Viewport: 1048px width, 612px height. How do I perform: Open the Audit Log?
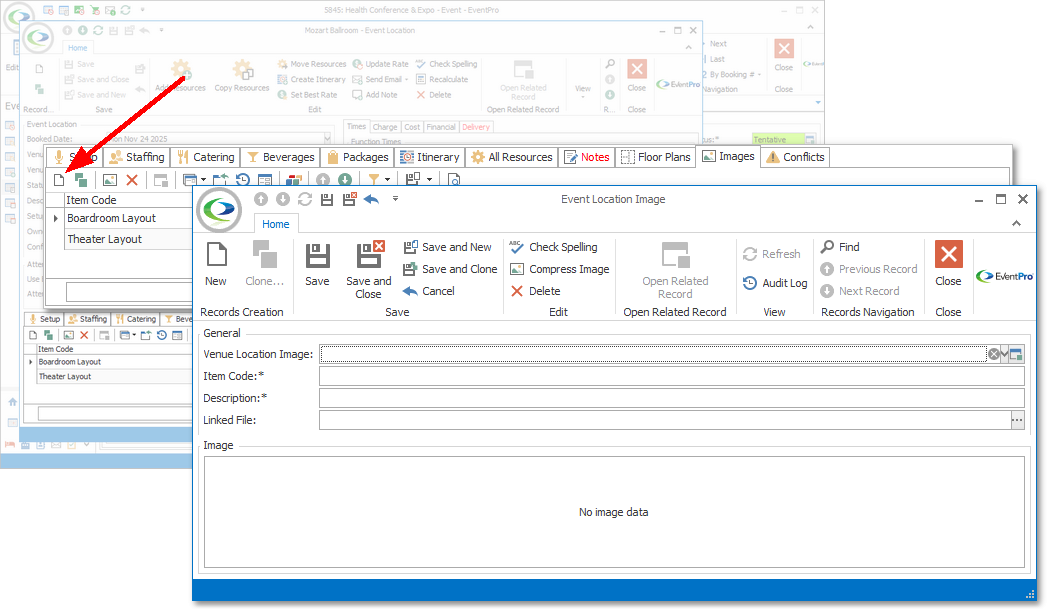pos(775,283)
